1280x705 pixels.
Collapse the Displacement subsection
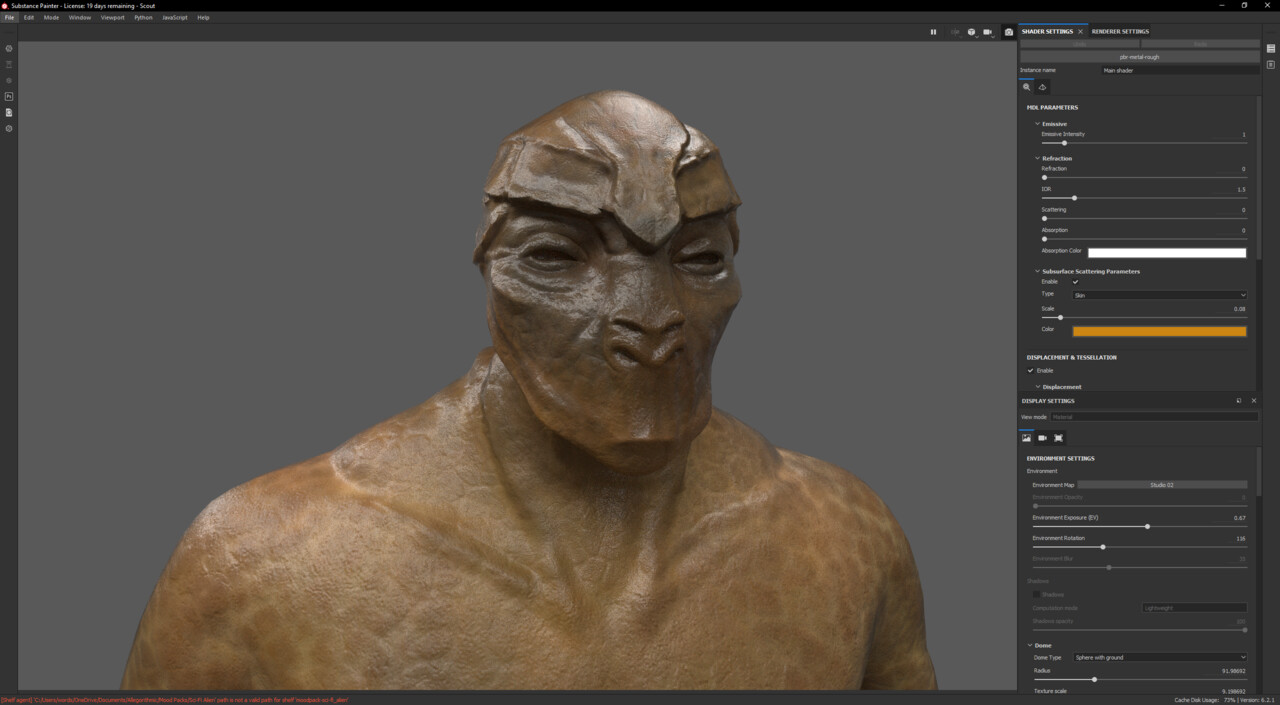[1038, 387]
